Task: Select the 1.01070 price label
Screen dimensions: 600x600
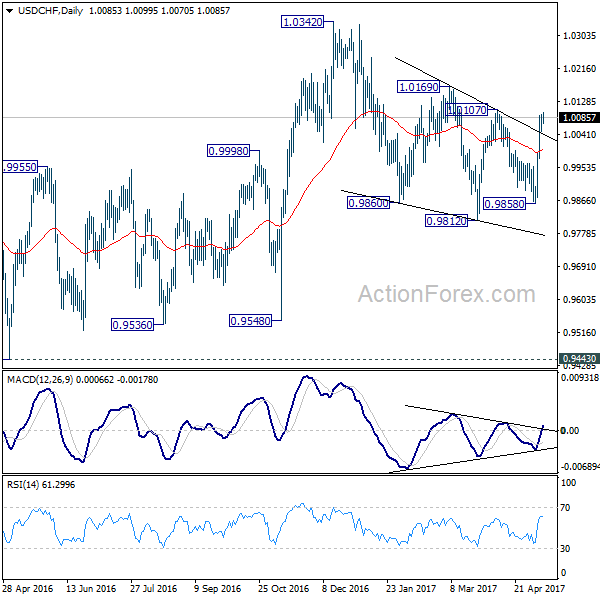Action: pos(467,110)
